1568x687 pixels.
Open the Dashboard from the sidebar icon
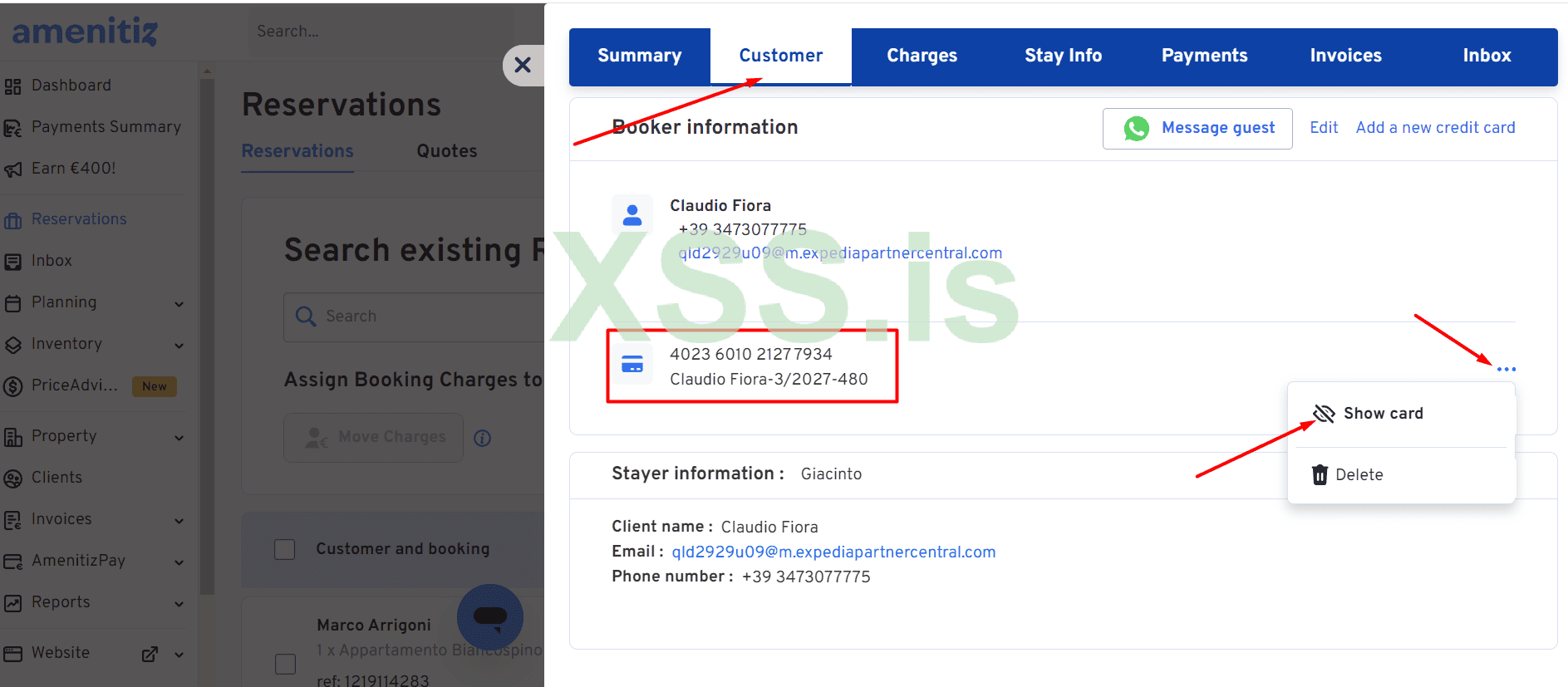click(12, 86)
